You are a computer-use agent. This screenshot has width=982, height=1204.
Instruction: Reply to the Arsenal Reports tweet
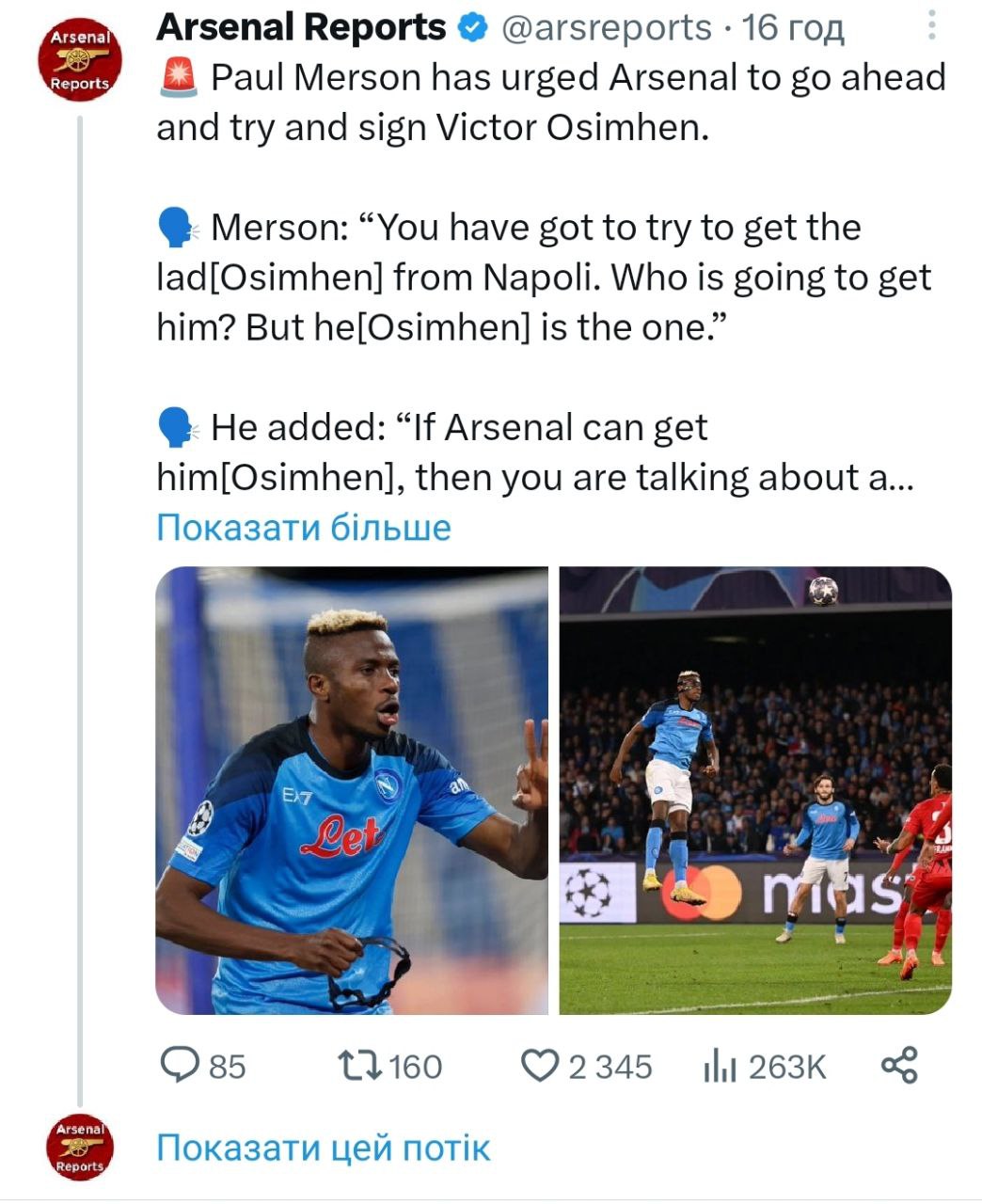tap(180, 1066)
